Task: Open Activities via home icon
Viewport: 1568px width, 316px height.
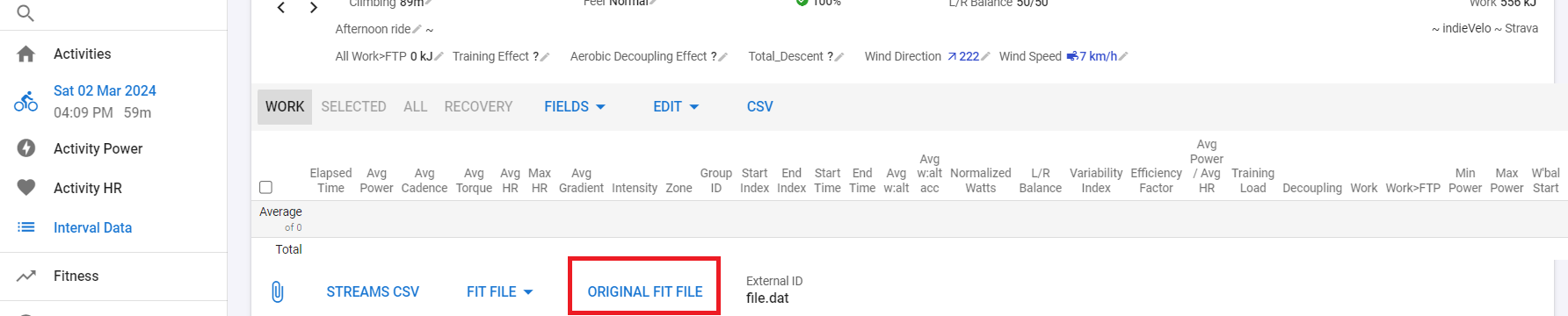Action: [26, 54]
